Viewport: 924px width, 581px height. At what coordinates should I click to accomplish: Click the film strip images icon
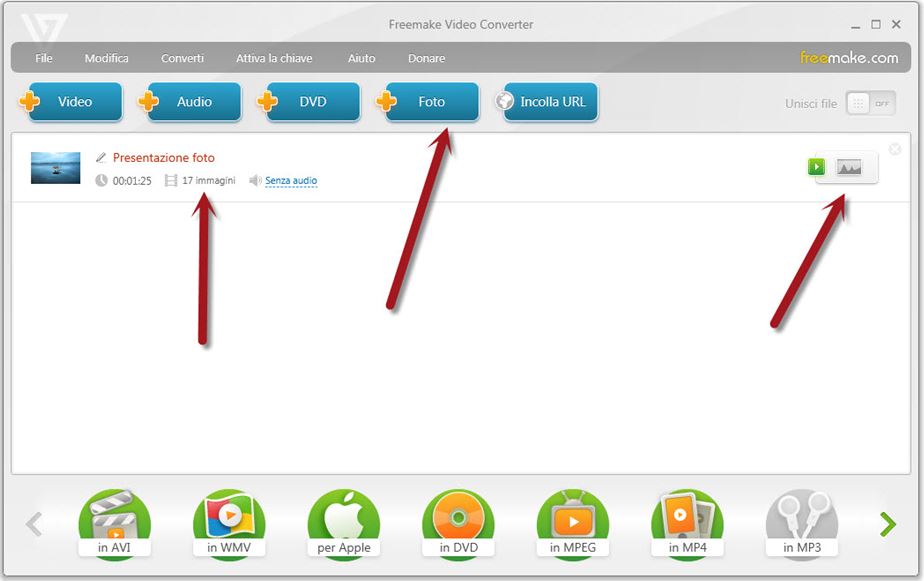click(171, 180)
